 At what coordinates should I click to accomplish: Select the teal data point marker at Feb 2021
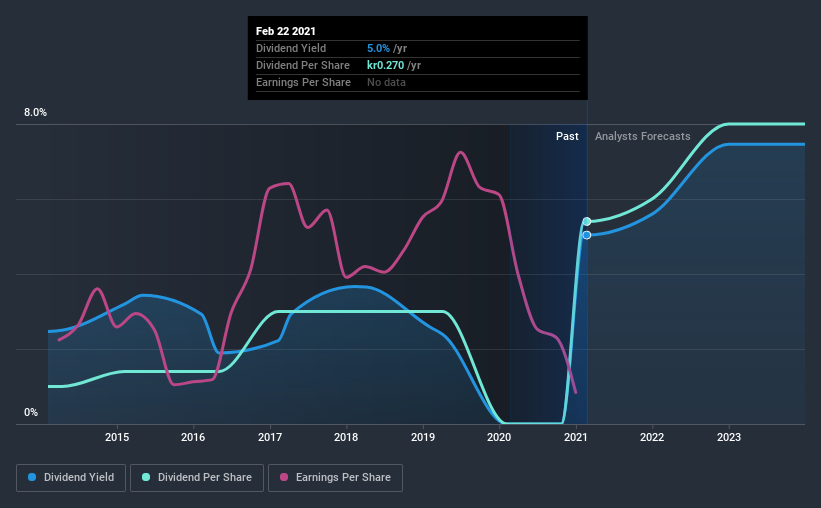pyautogui.click(x=587, y=222)
